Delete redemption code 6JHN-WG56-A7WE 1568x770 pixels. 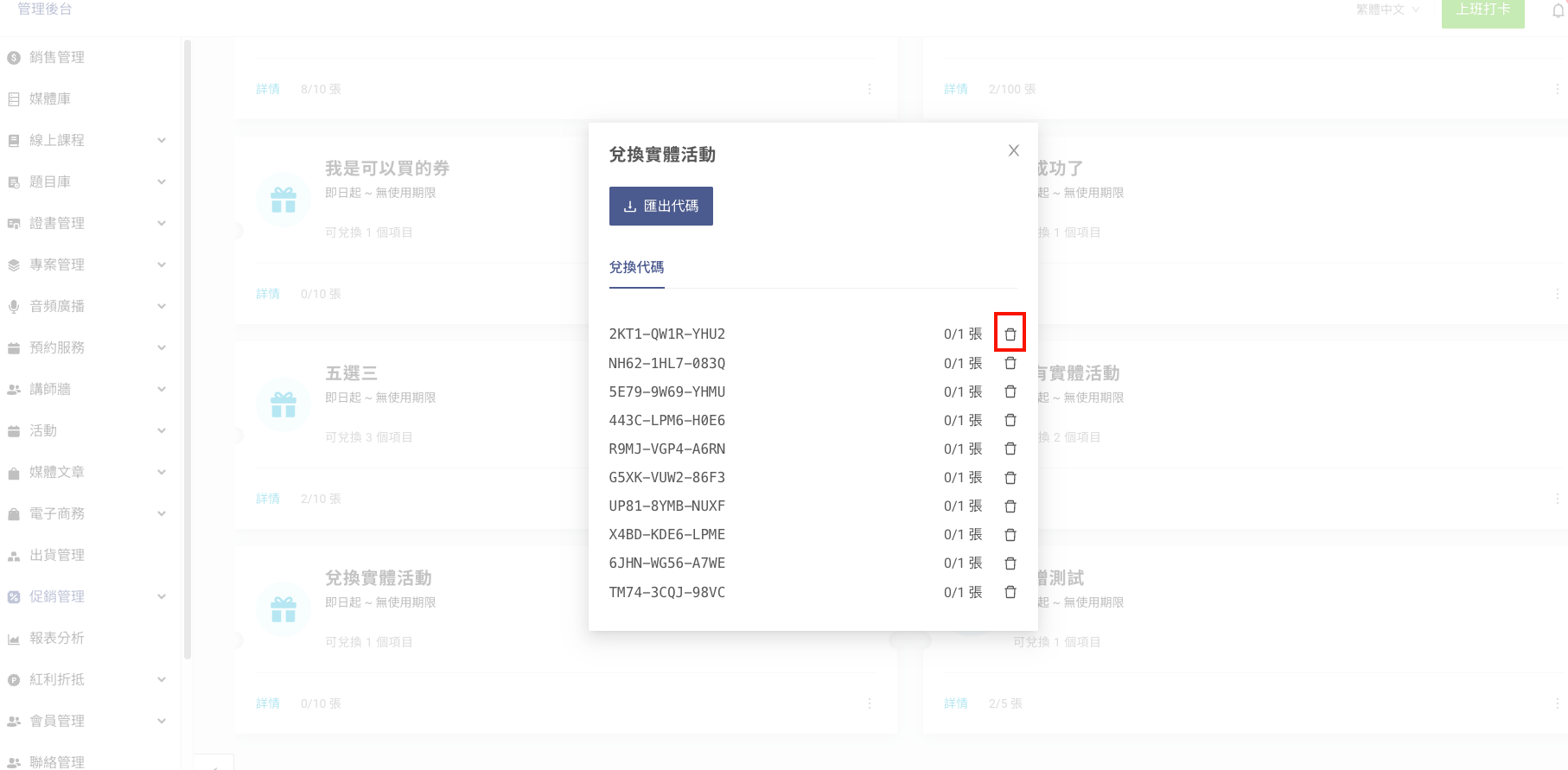pos(1010,563)
